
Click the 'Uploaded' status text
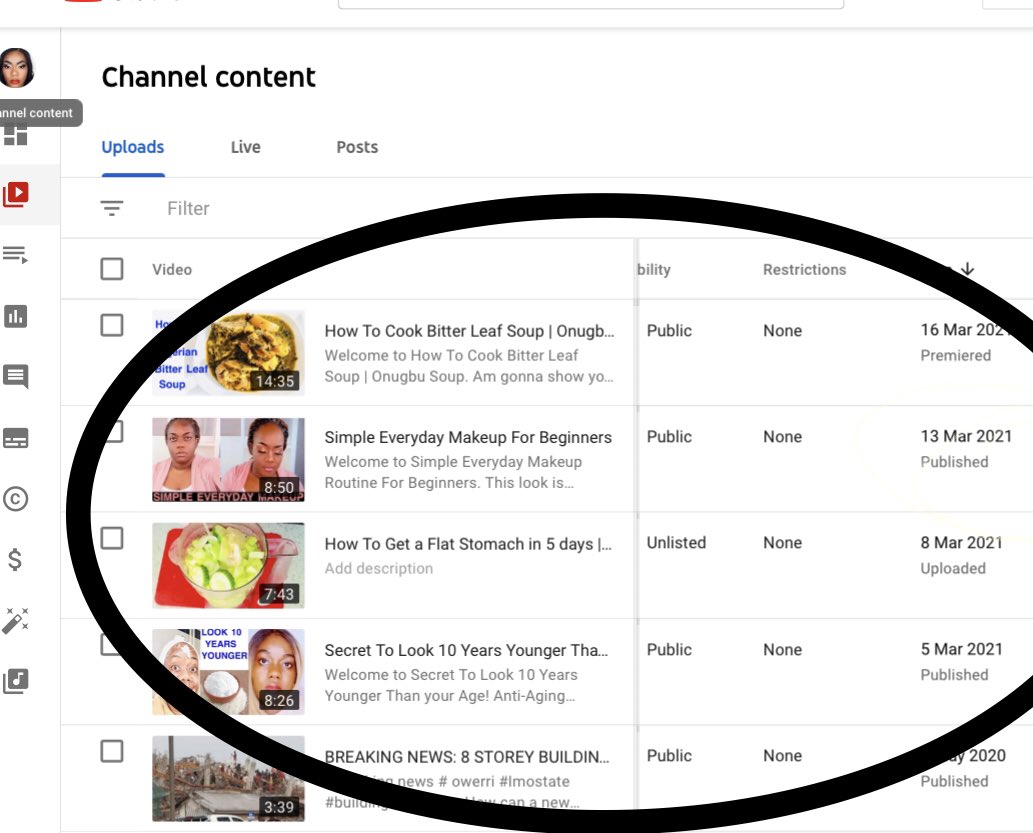click(x=953, y=568)
